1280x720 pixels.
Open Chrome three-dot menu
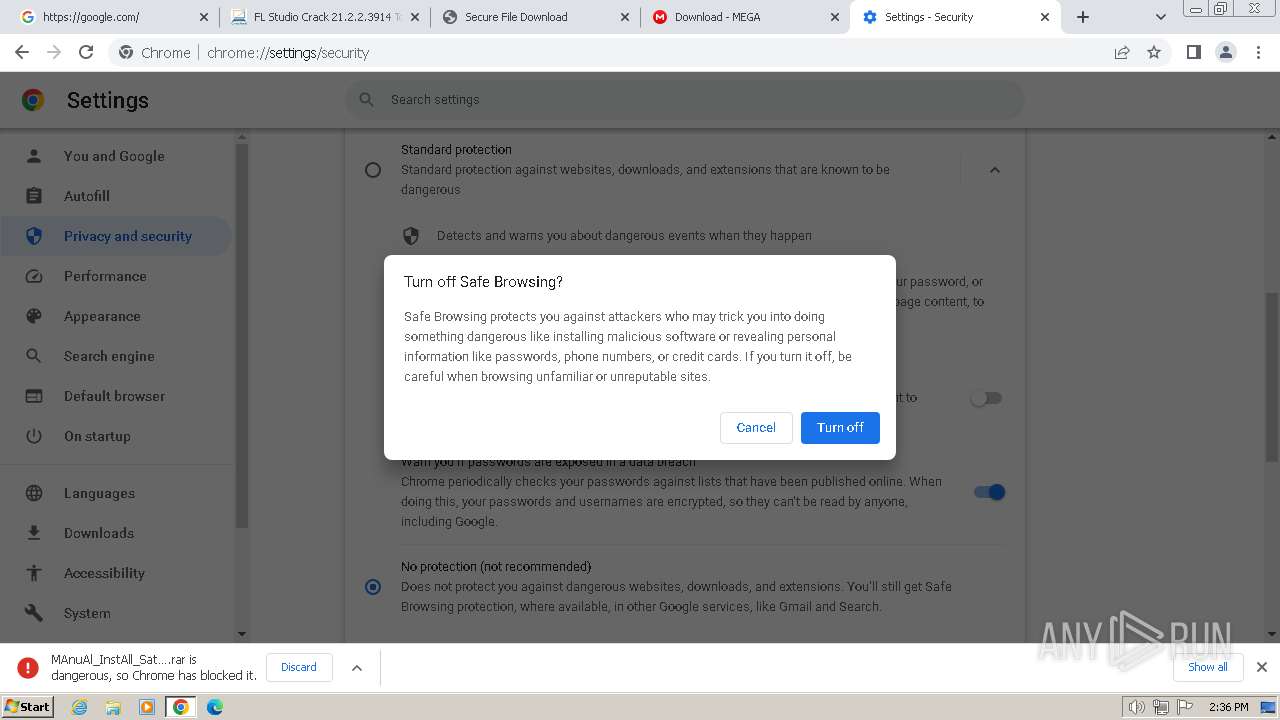[1258, 53]
